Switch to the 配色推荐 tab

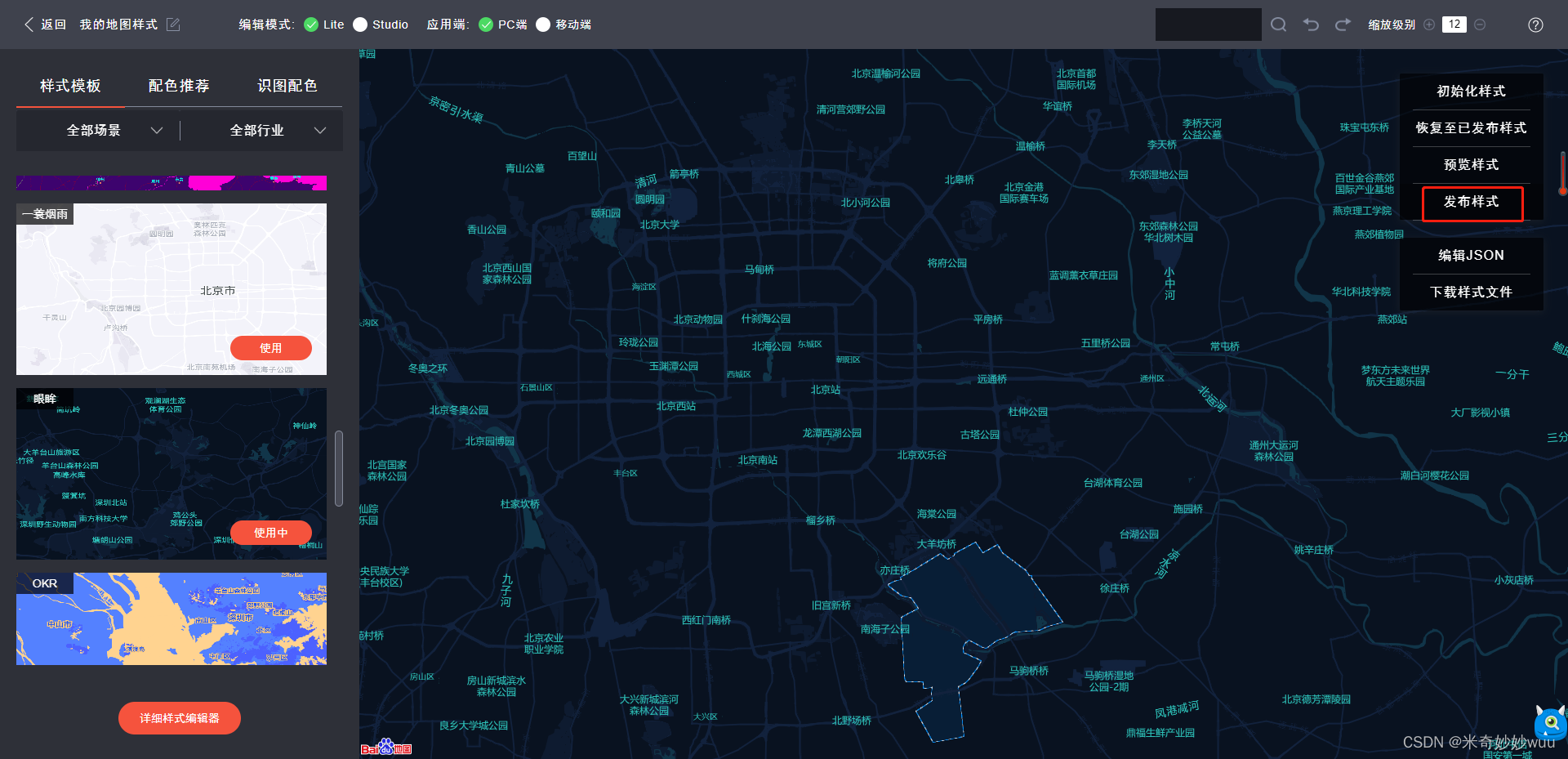pyautogui.click(x=179, y=85)
